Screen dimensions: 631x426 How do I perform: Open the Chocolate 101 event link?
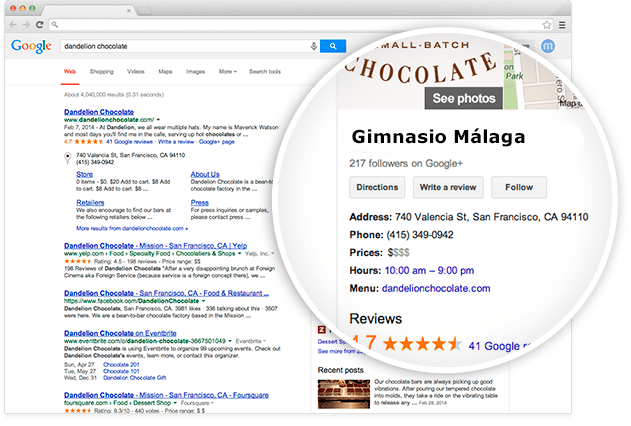(x=121, y=371)
